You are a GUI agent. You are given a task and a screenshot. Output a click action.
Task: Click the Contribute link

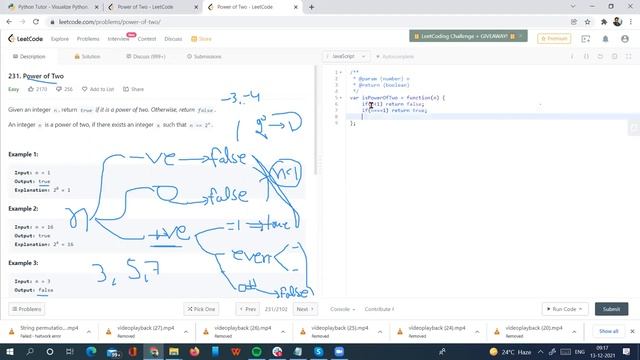[379, 309]
